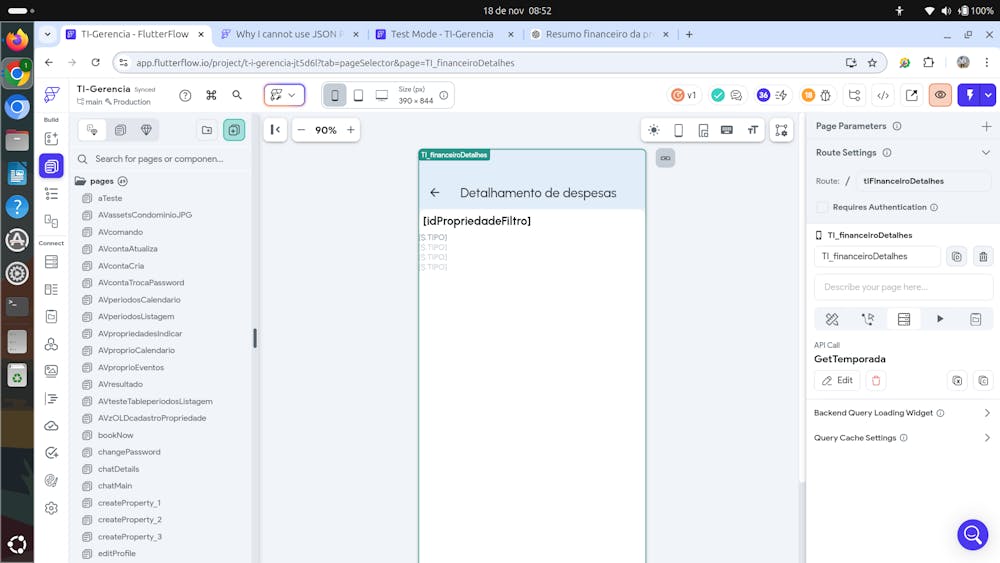Screen dimensions: 1000x563
Task: Zoom in the canvas with plus
Action: coord(351,130)
